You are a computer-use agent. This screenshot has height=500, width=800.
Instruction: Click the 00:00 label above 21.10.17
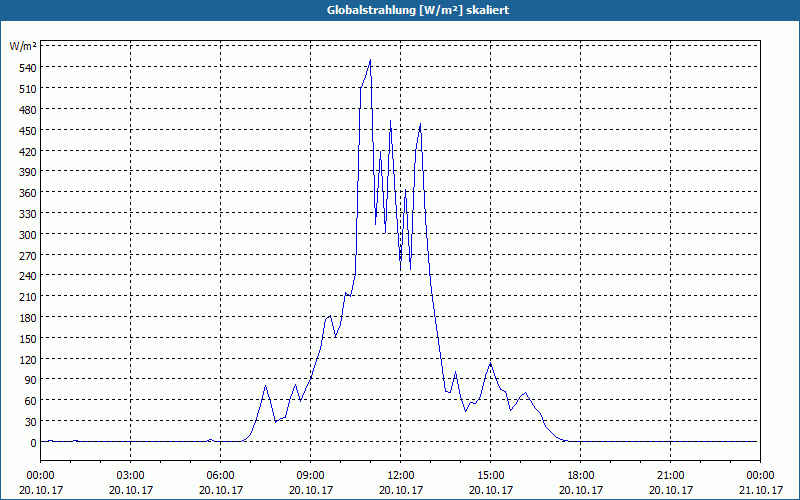(x=761, y=476)
